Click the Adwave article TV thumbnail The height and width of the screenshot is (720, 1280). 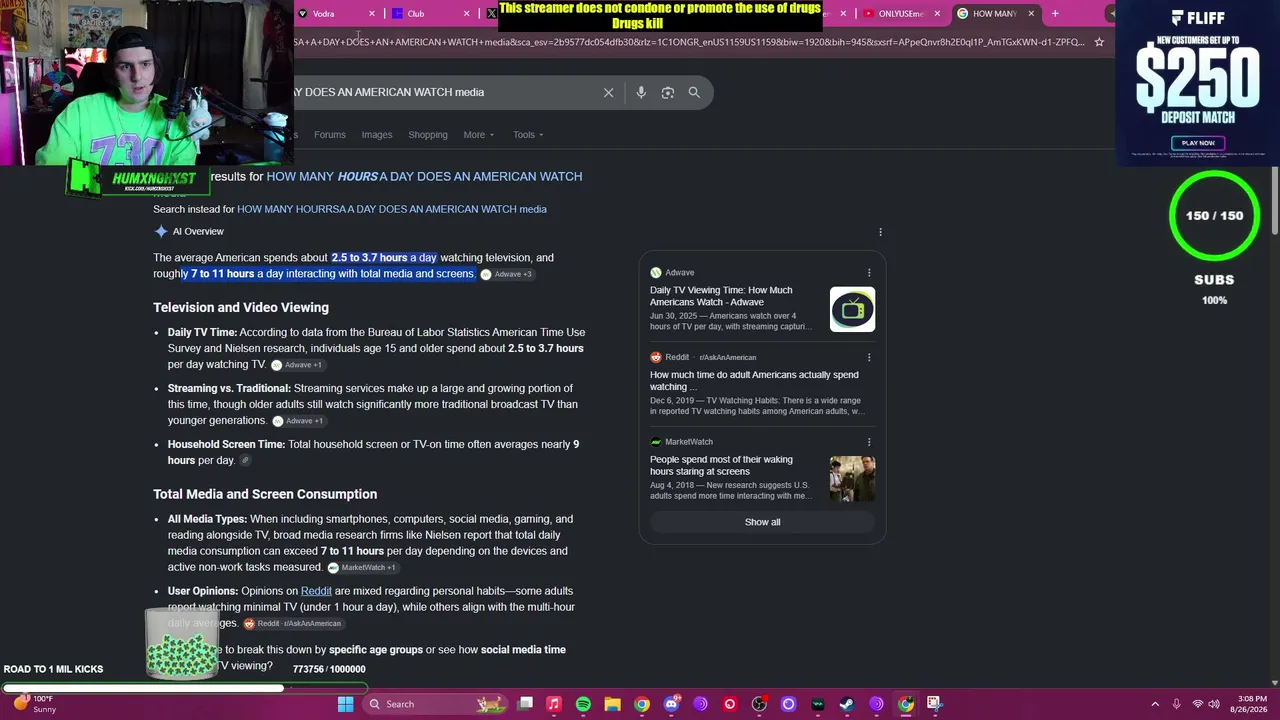point(852,310)
